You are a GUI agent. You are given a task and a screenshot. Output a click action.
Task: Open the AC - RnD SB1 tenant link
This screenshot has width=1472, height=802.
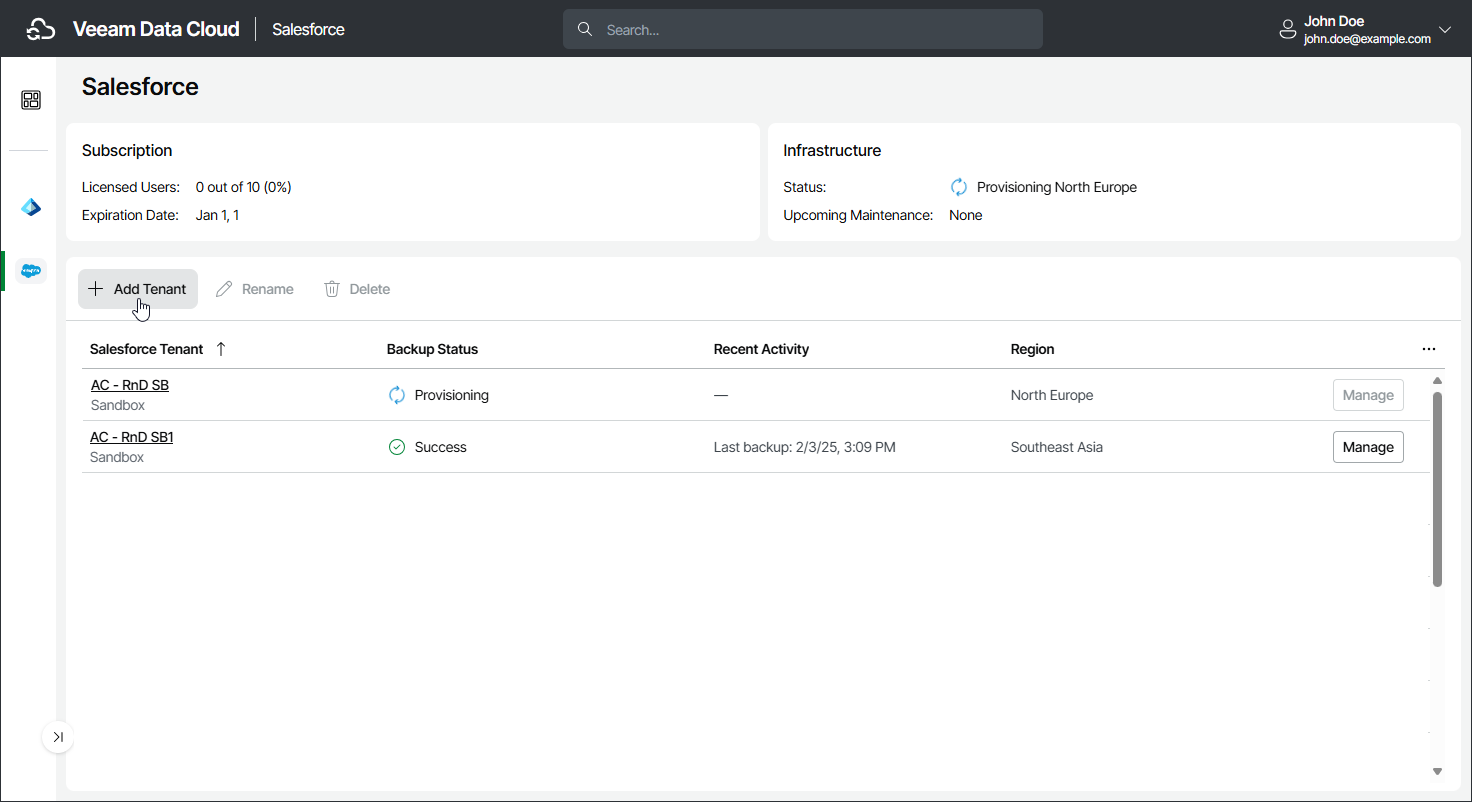click(132, 437)
